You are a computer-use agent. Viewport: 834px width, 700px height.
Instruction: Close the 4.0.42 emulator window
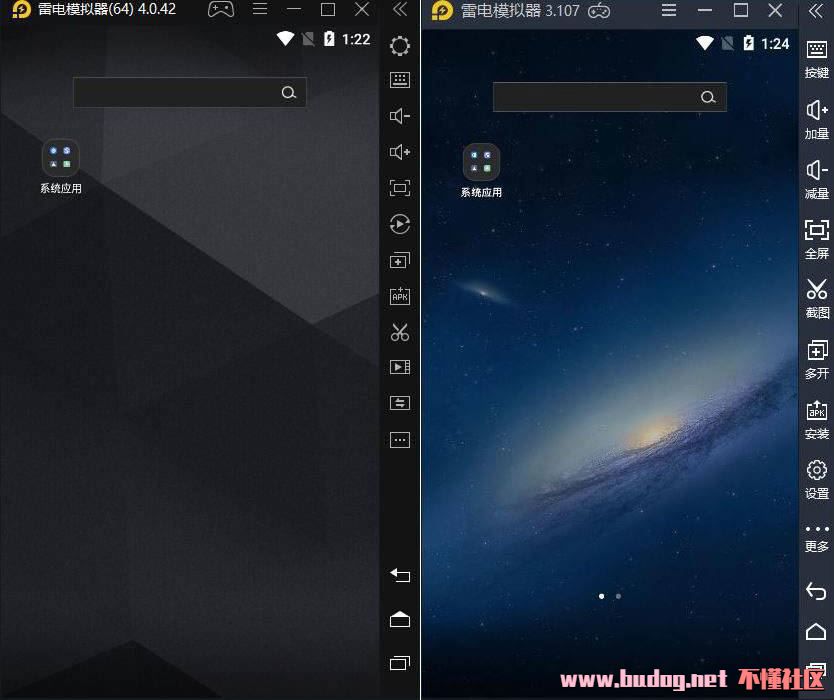tap(362, 9)
